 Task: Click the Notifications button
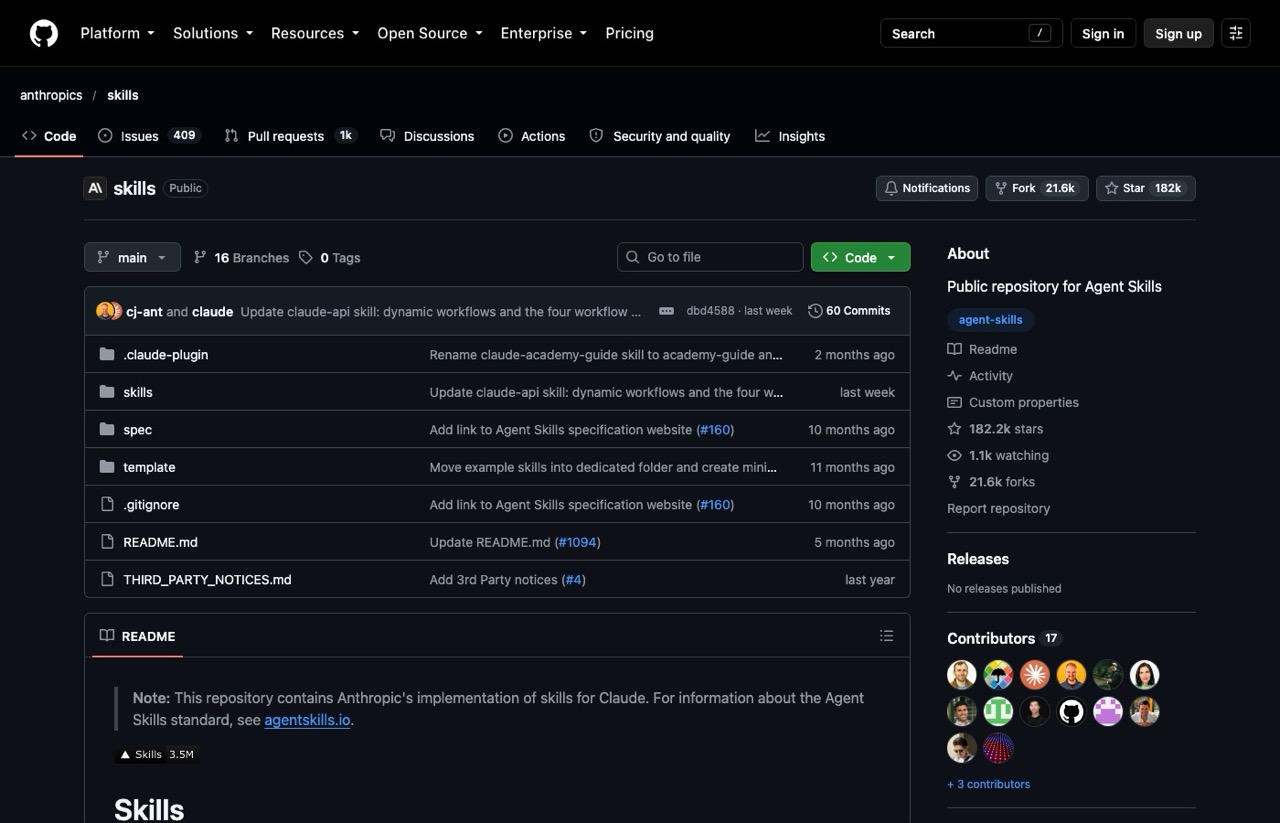coord(927,188)
